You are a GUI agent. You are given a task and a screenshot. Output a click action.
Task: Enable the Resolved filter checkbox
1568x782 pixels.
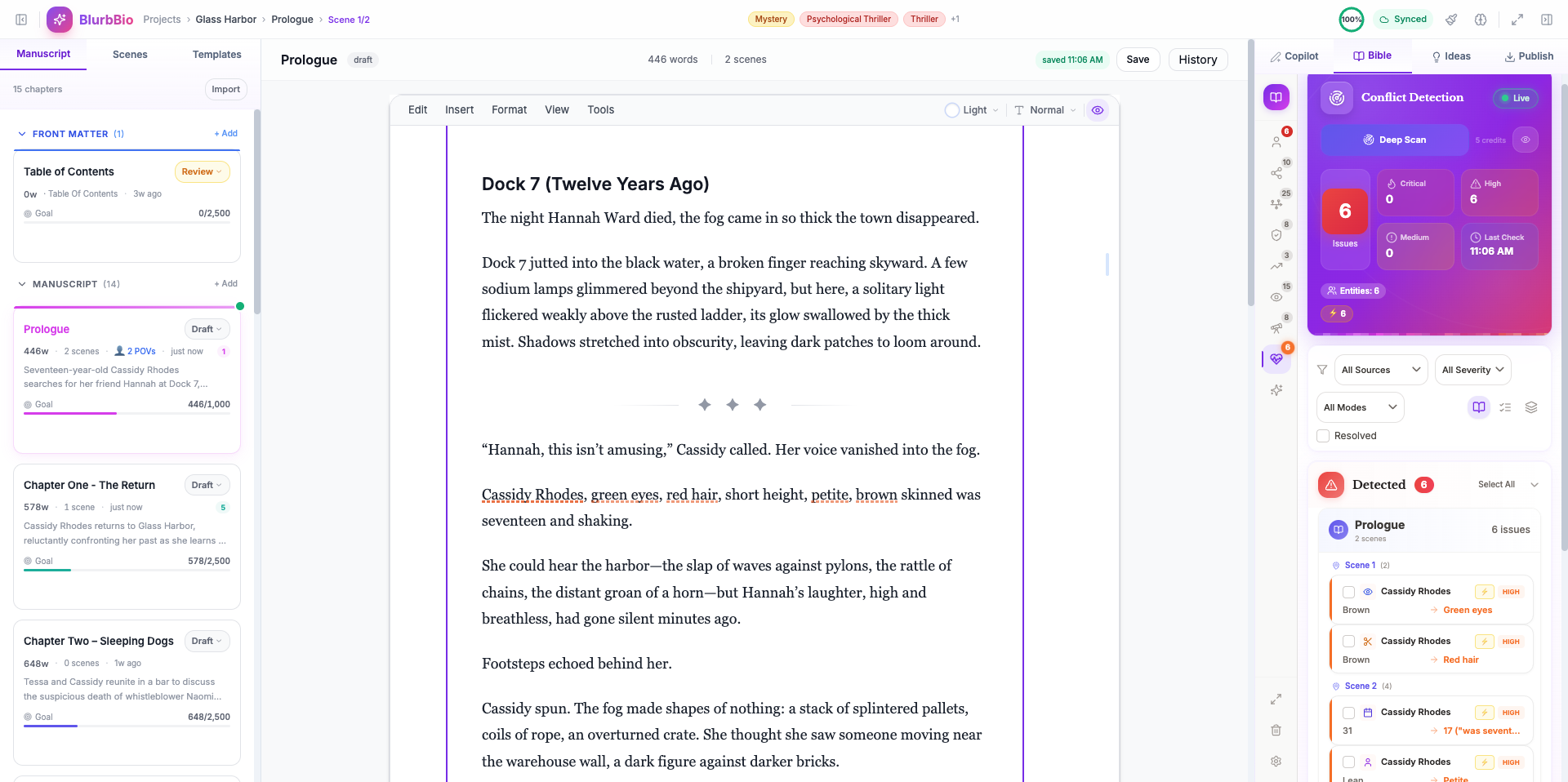point(1321,435)
